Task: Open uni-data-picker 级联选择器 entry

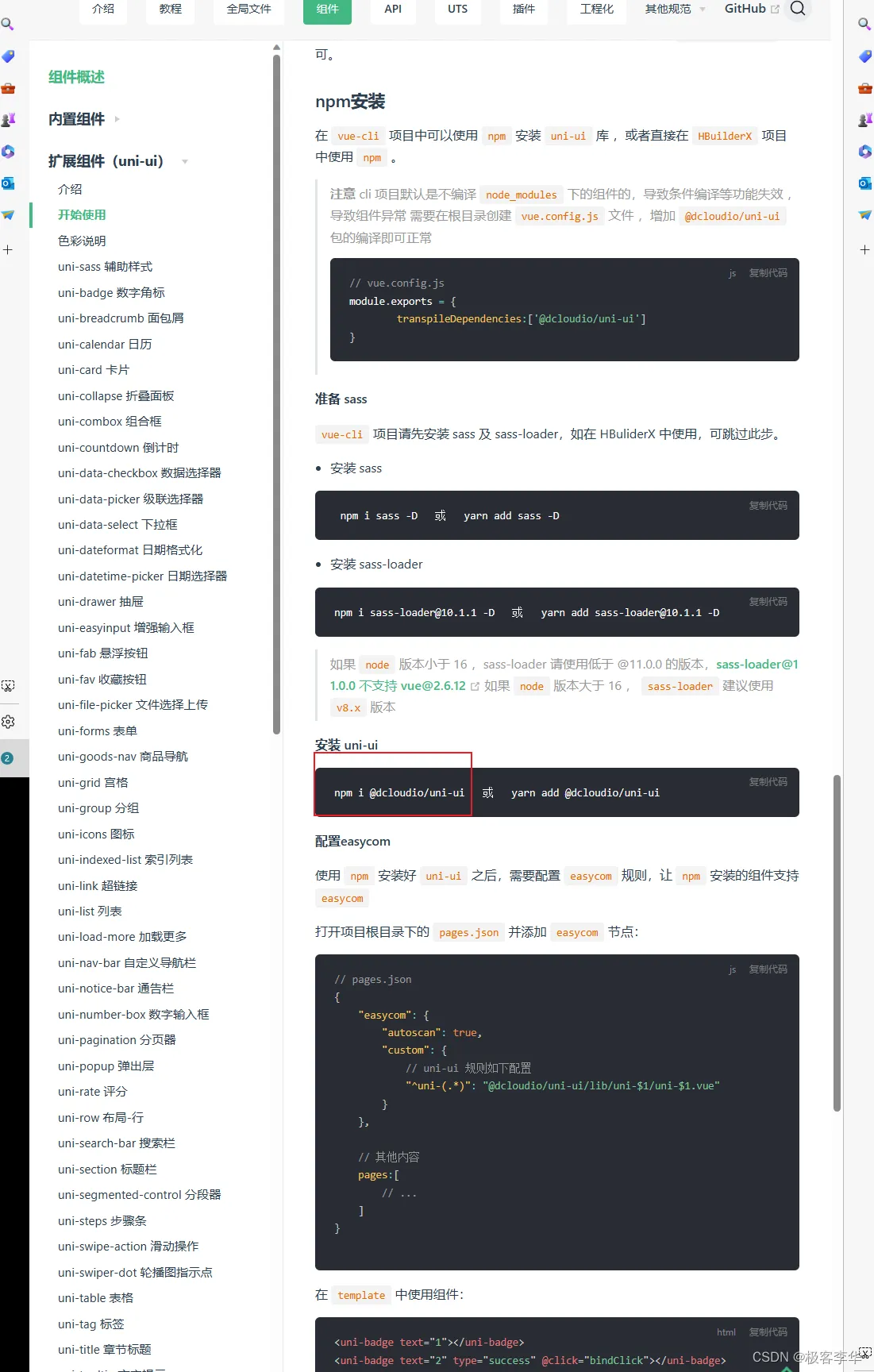Action: click(x=130, y=499)
